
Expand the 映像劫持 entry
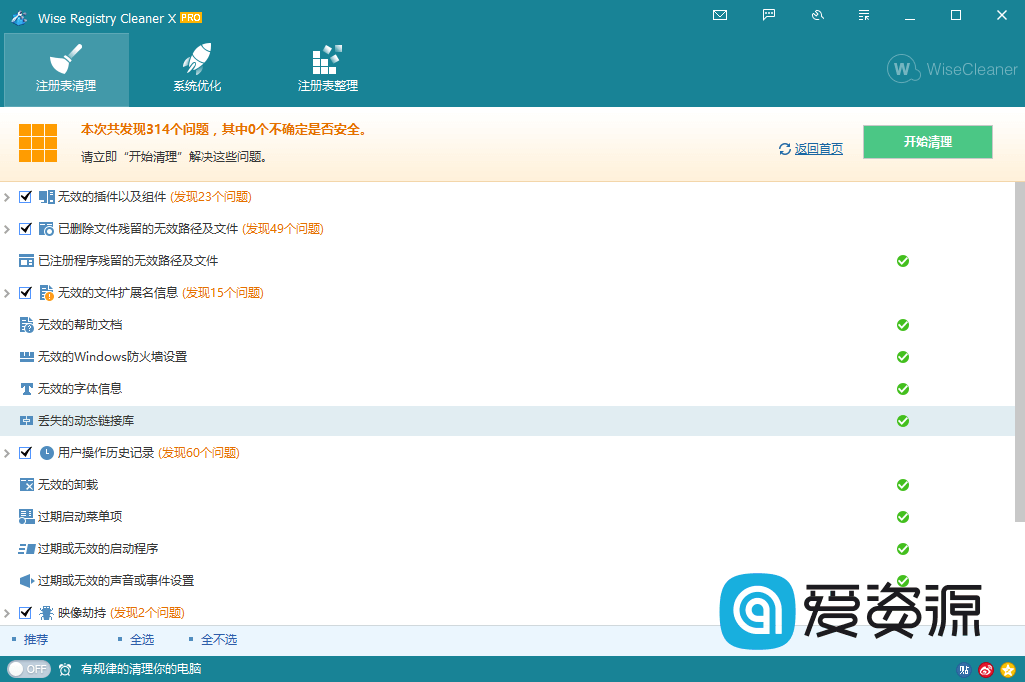coord(7,612)
